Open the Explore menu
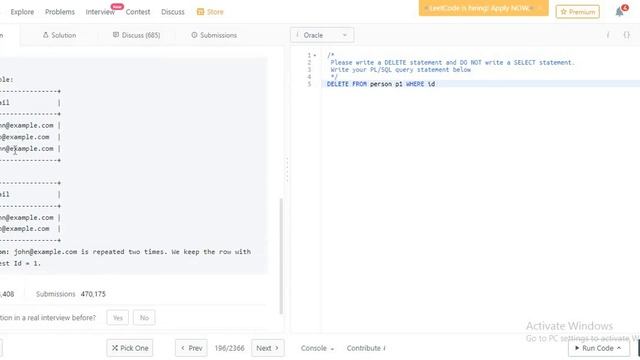 point(22,12)
